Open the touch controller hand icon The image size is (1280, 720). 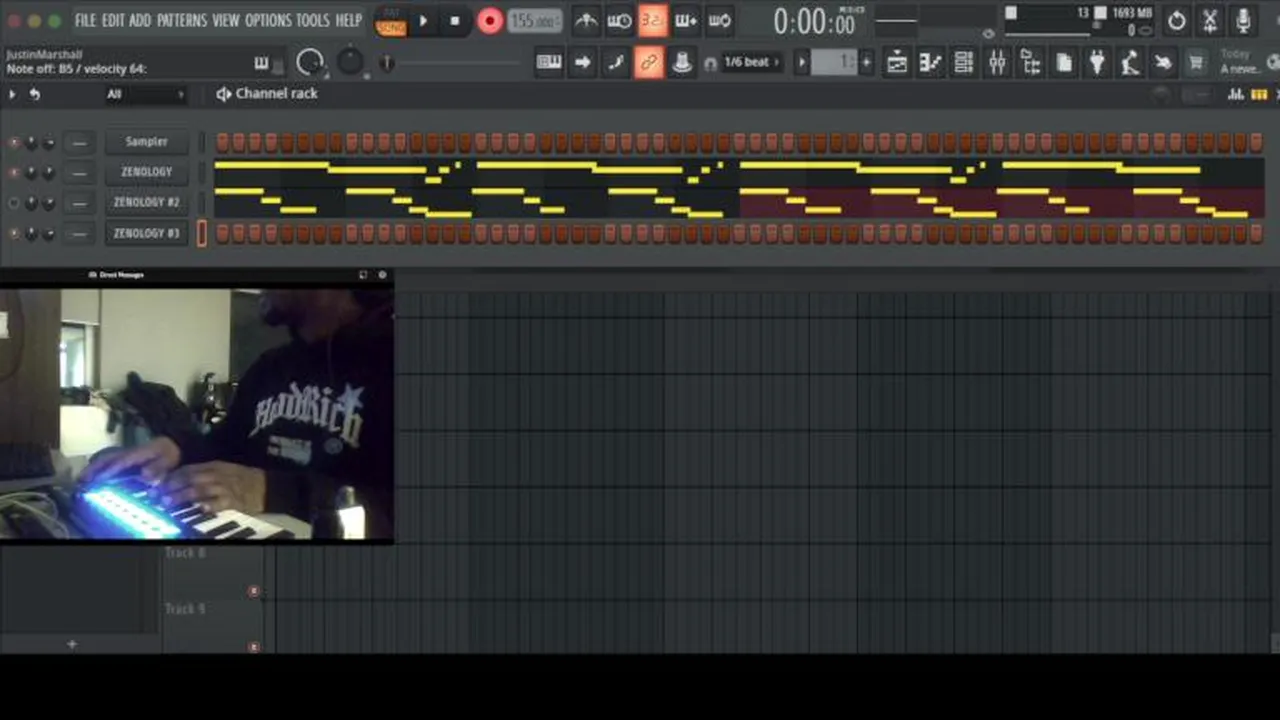pyautogui.click(x=1163, y=63)
